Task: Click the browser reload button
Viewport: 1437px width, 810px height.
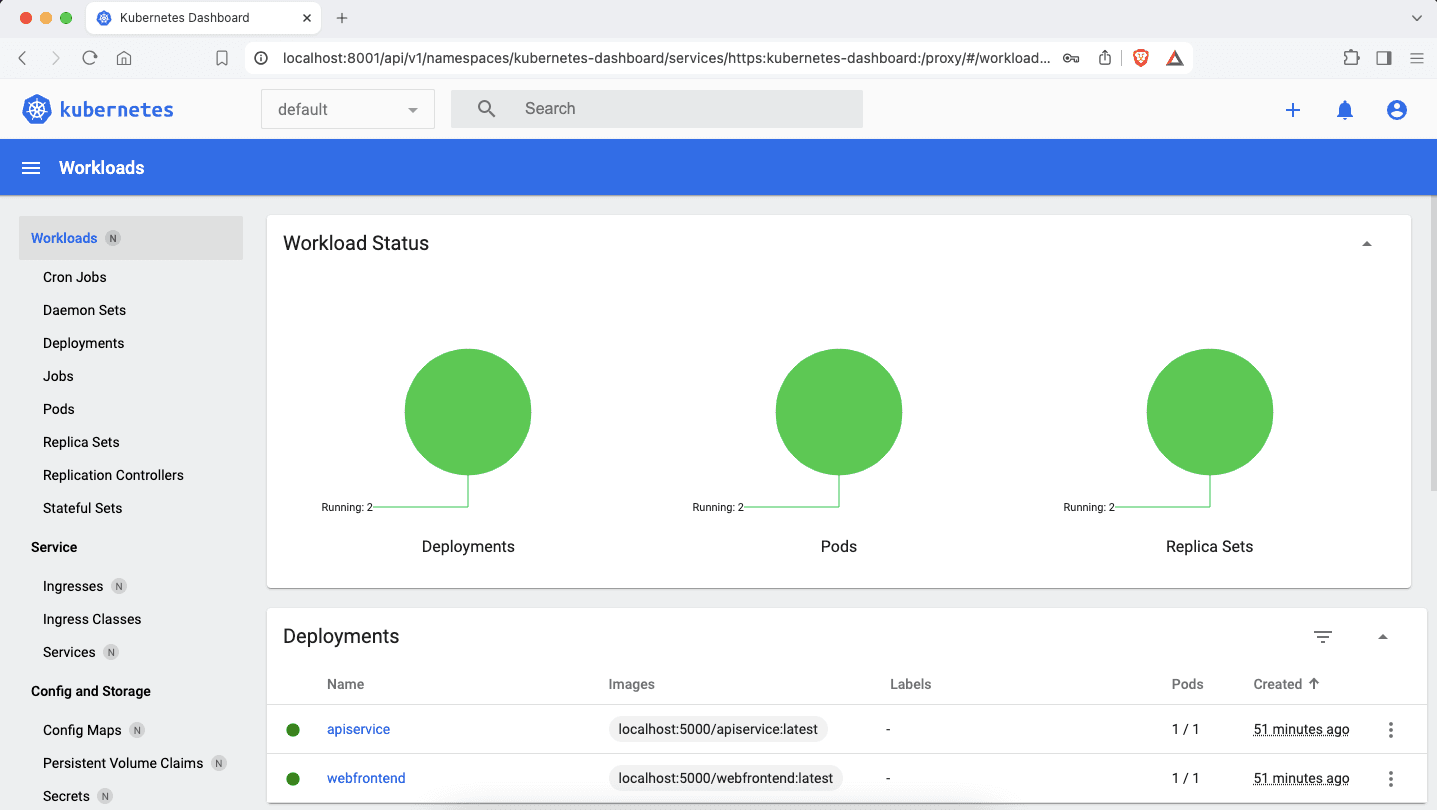Action: coord(90,58)
